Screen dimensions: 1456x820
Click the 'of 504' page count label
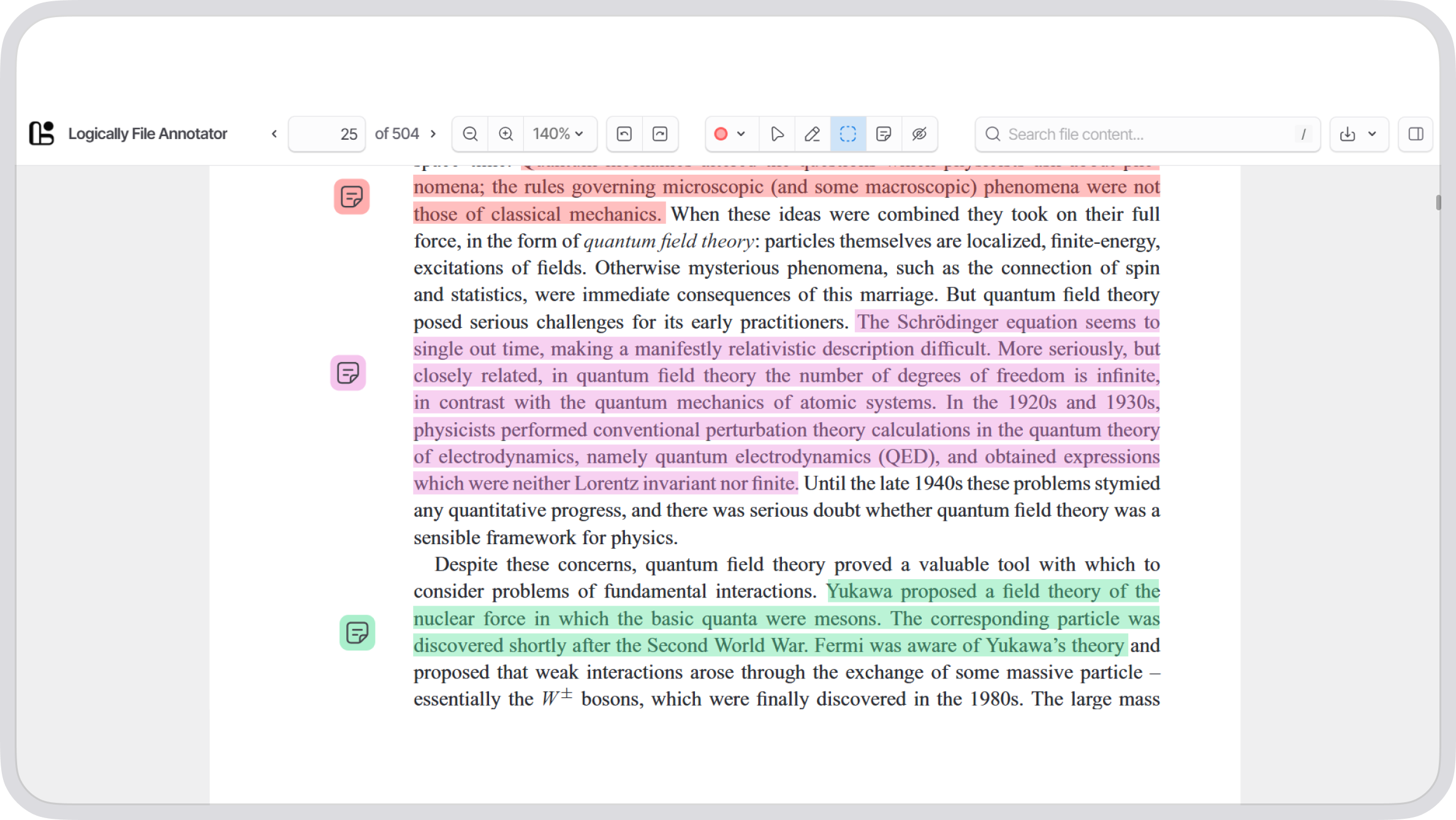[396, 134]
